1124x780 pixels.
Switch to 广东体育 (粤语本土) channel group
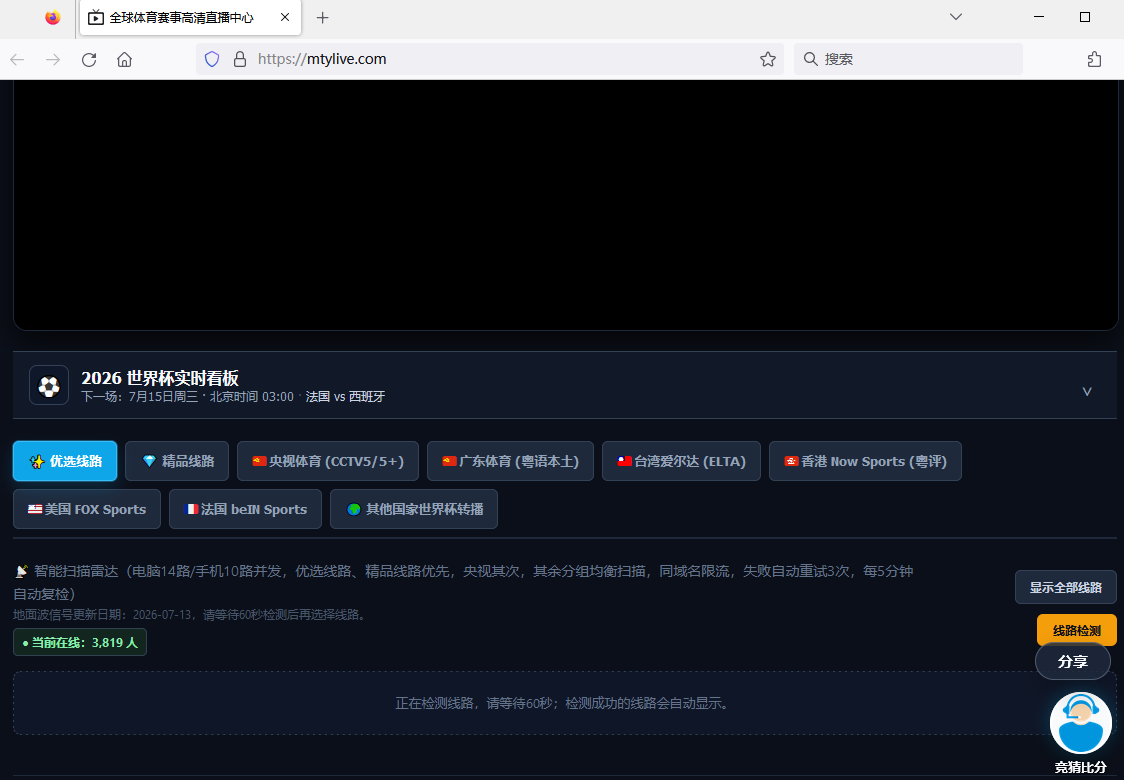510,461
